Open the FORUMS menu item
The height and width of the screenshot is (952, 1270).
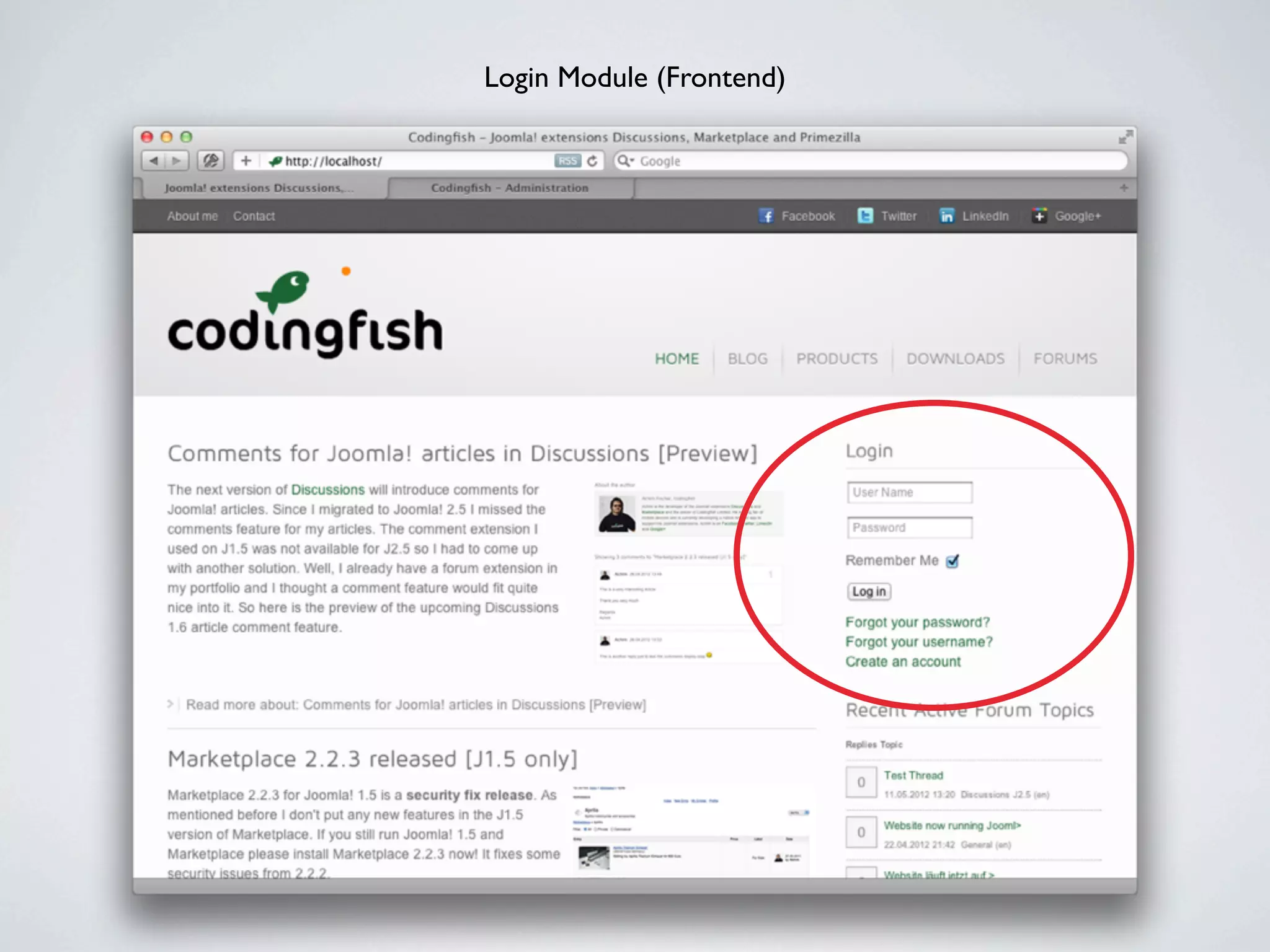pos(1065,359)
